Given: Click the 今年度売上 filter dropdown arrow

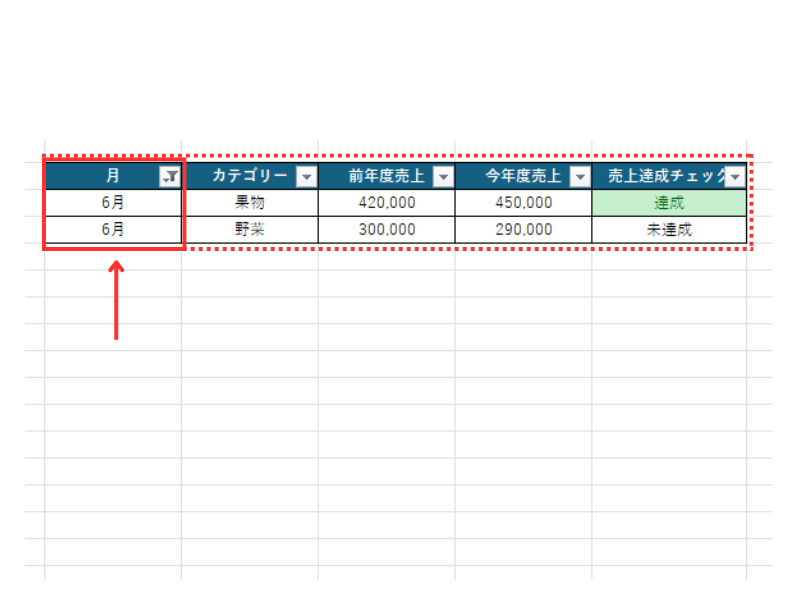Looking at the screenshot, I should point(579,177).
